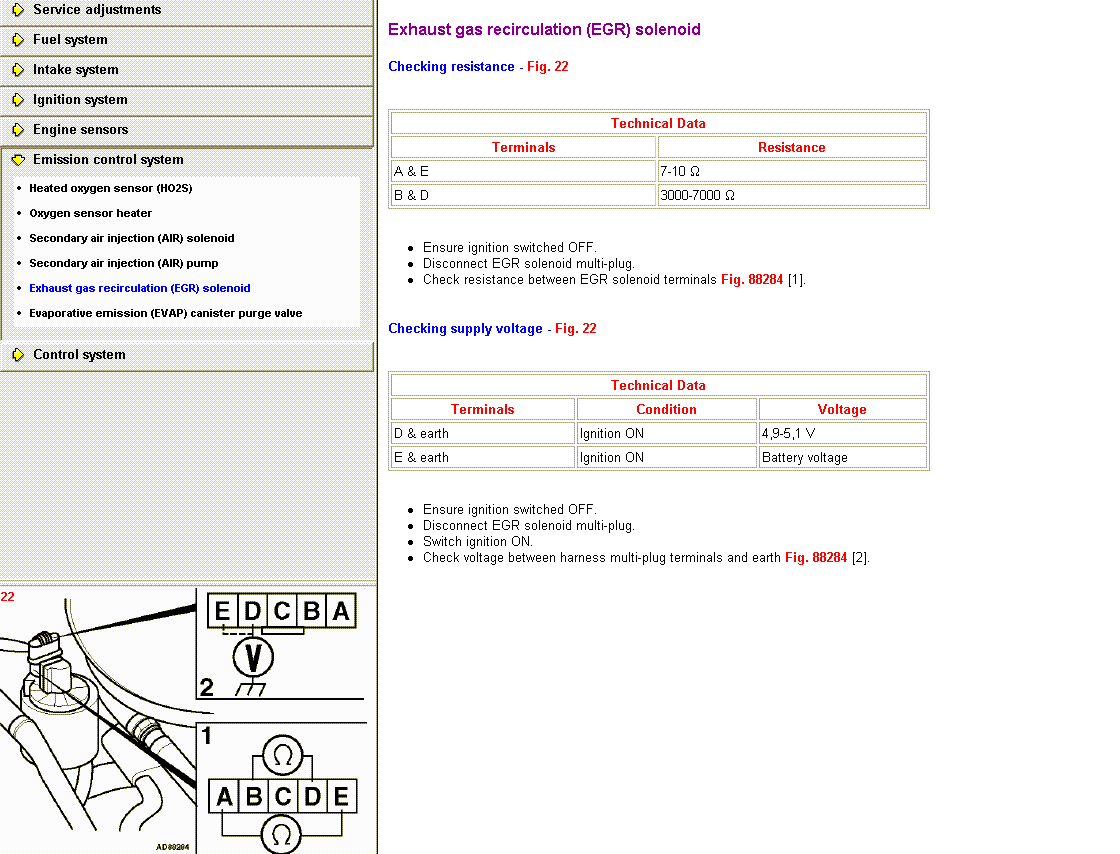This screenshot has height=854, width=1120.
Task: Click Fig. 22 link next to Checking resistance
Action: point(547,67)
